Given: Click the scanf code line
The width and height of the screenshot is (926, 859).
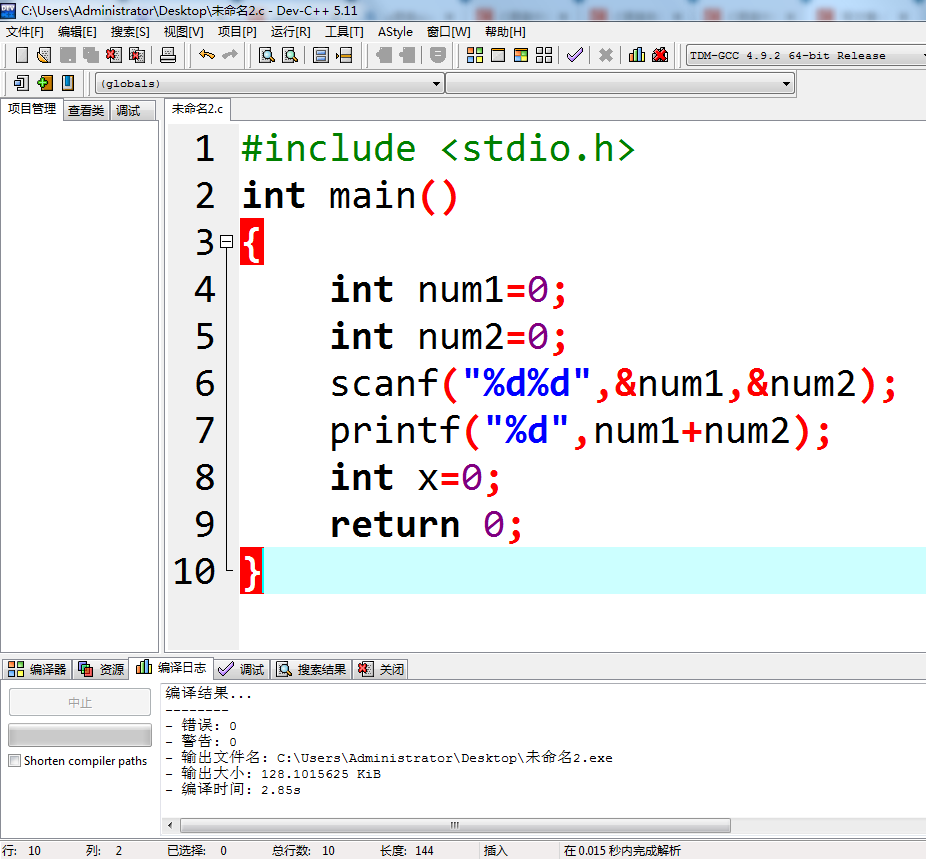Looking at the screenshot, I should tap(613, 384).
